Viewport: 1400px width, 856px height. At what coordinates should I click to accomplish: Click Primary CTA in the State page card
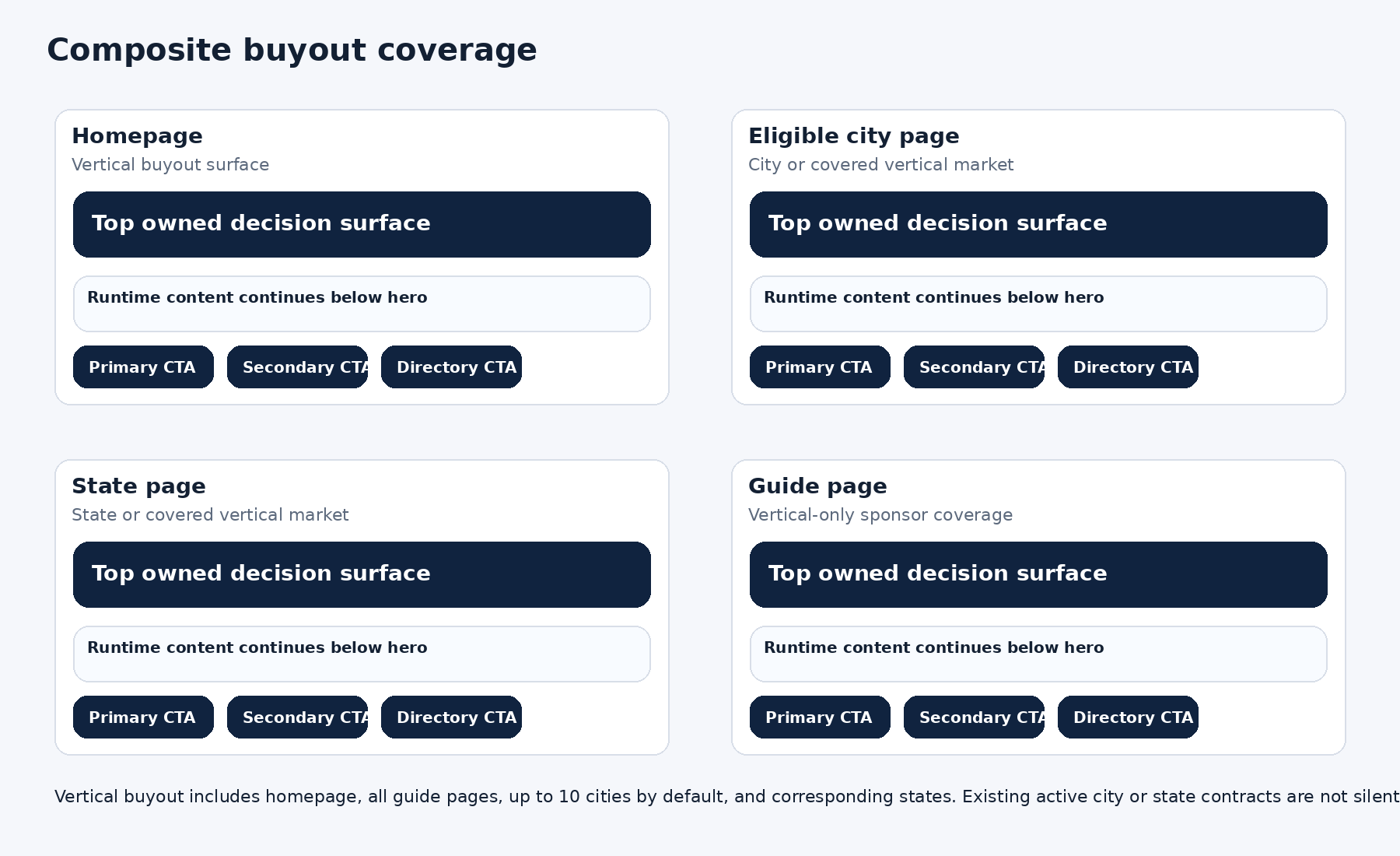(142, 717)
